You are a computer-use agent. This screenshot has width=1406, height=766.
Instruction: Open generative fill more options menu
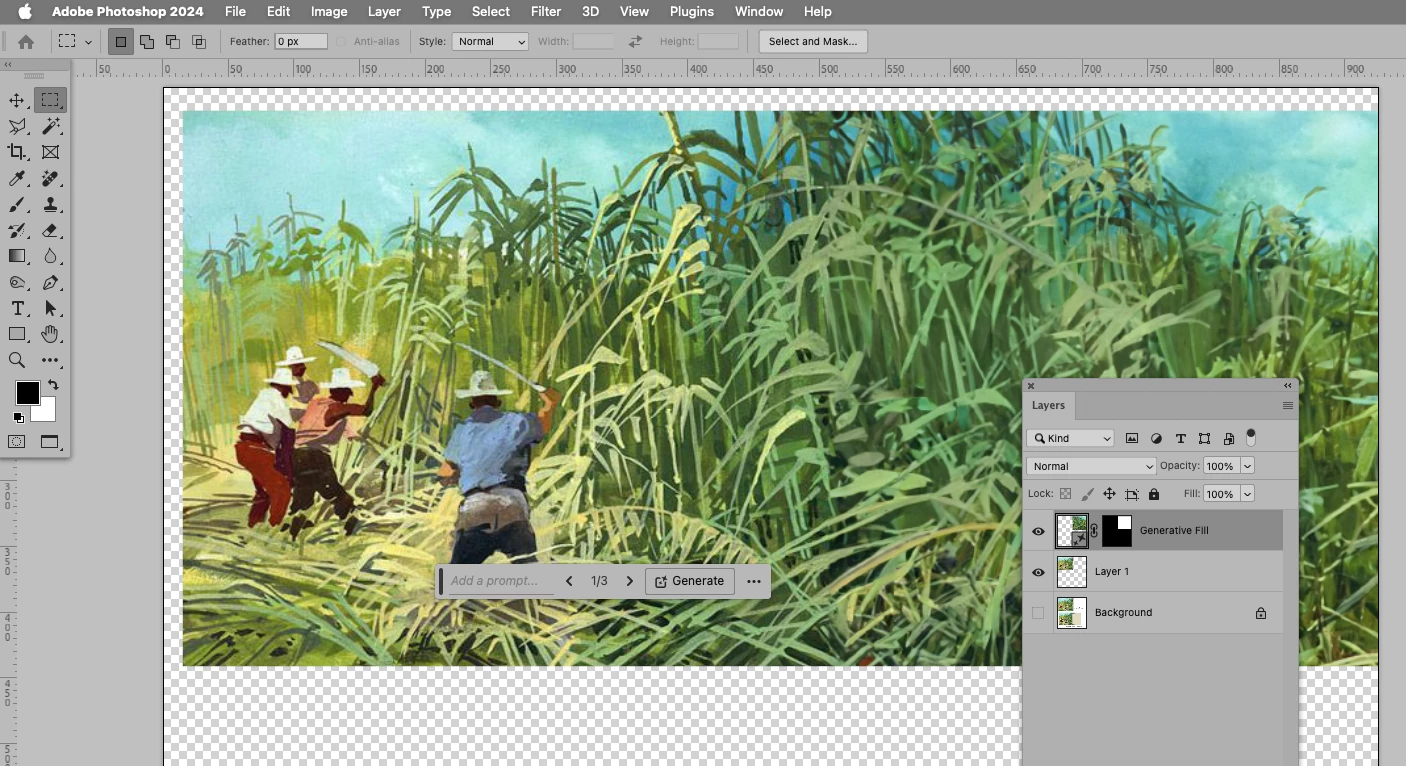click(x=754, y=581)
